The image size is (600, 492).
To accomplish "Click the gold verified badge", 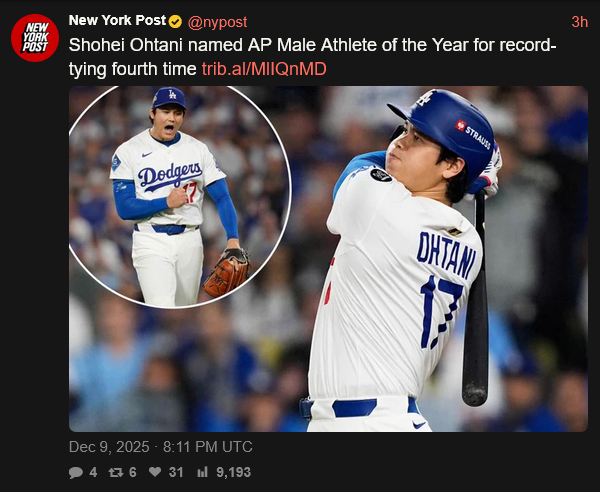I will pyautogui.click(x=175, y=21).
